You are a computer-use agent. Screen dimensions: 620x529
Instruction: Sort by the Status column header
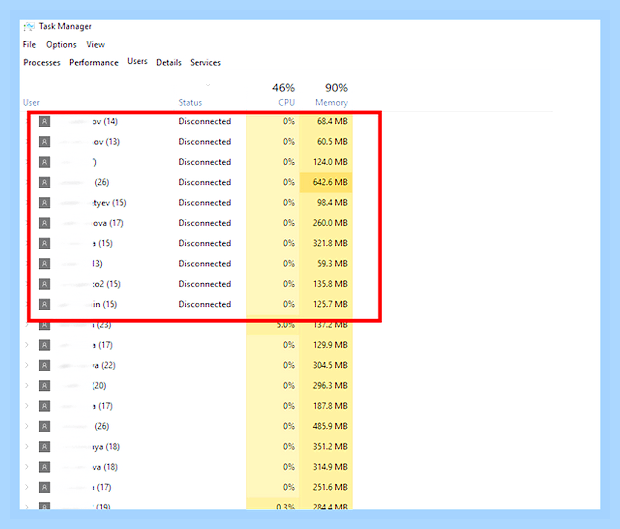click(x=190, y=102)
